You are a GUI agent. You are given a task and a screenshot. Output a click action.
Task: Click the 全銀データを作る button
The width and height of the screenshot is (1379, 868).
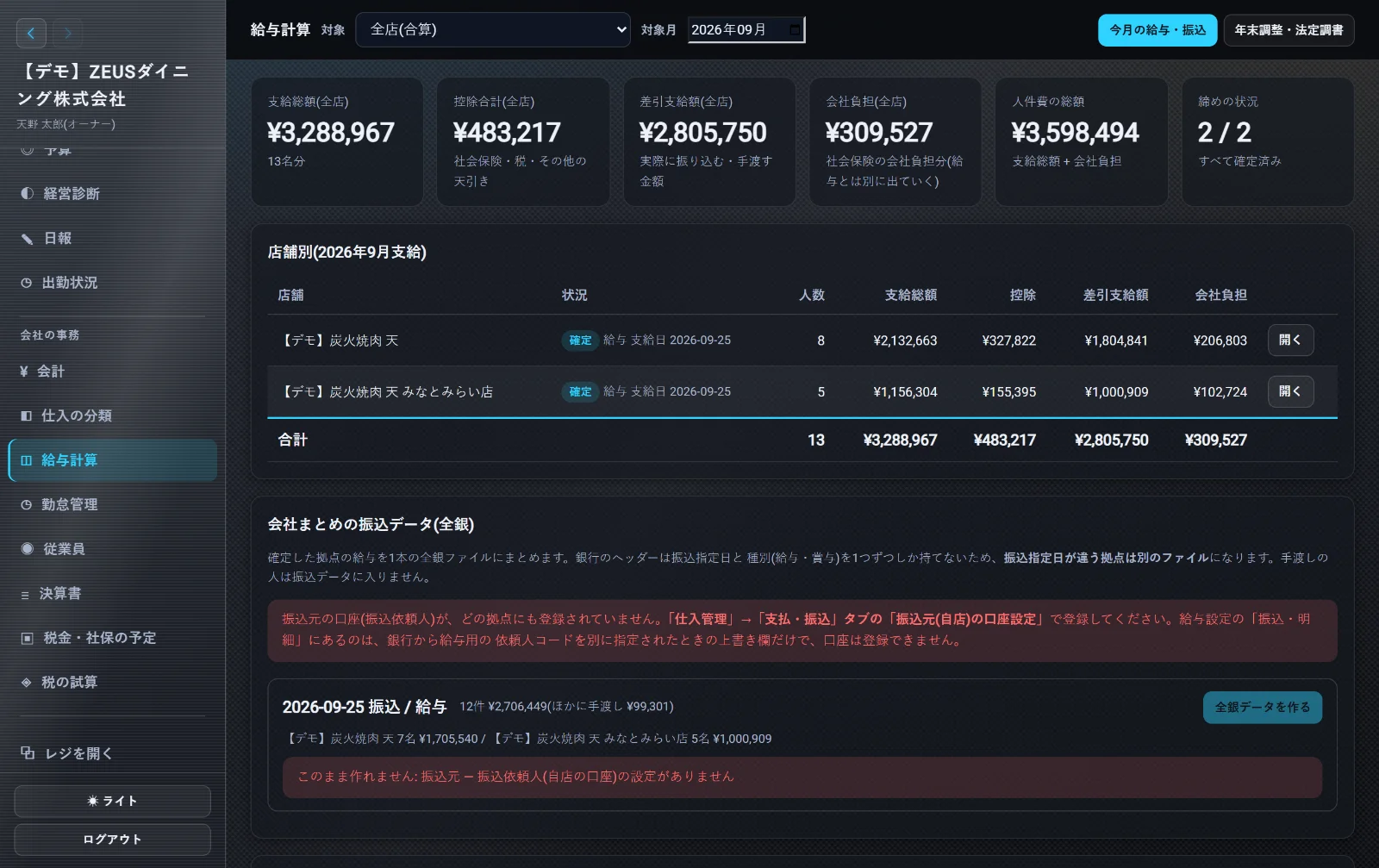(x=1262, y=708)
